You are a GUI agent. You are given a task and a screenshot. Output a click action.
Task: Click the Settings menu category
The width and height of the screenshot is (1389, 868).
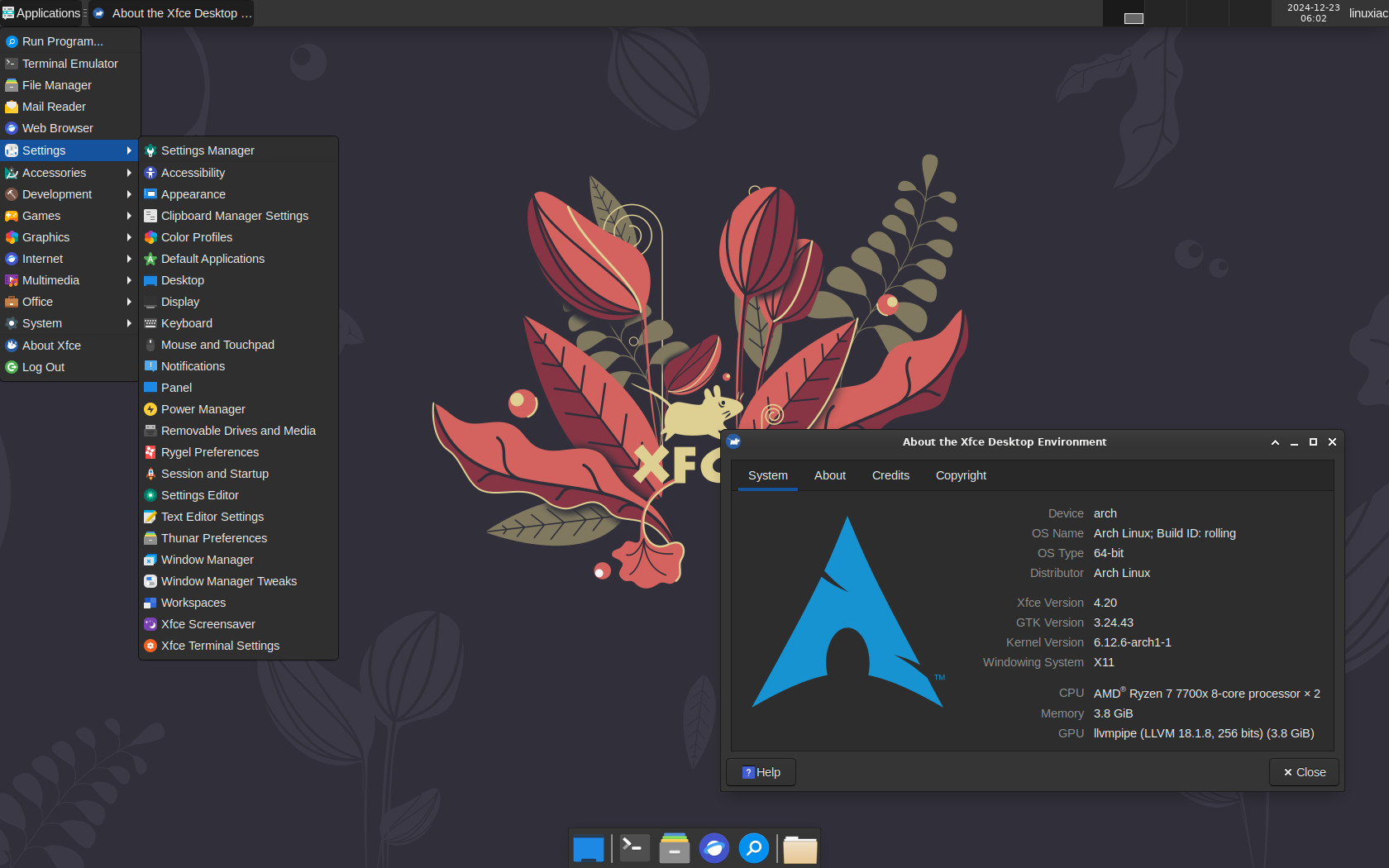69,150
